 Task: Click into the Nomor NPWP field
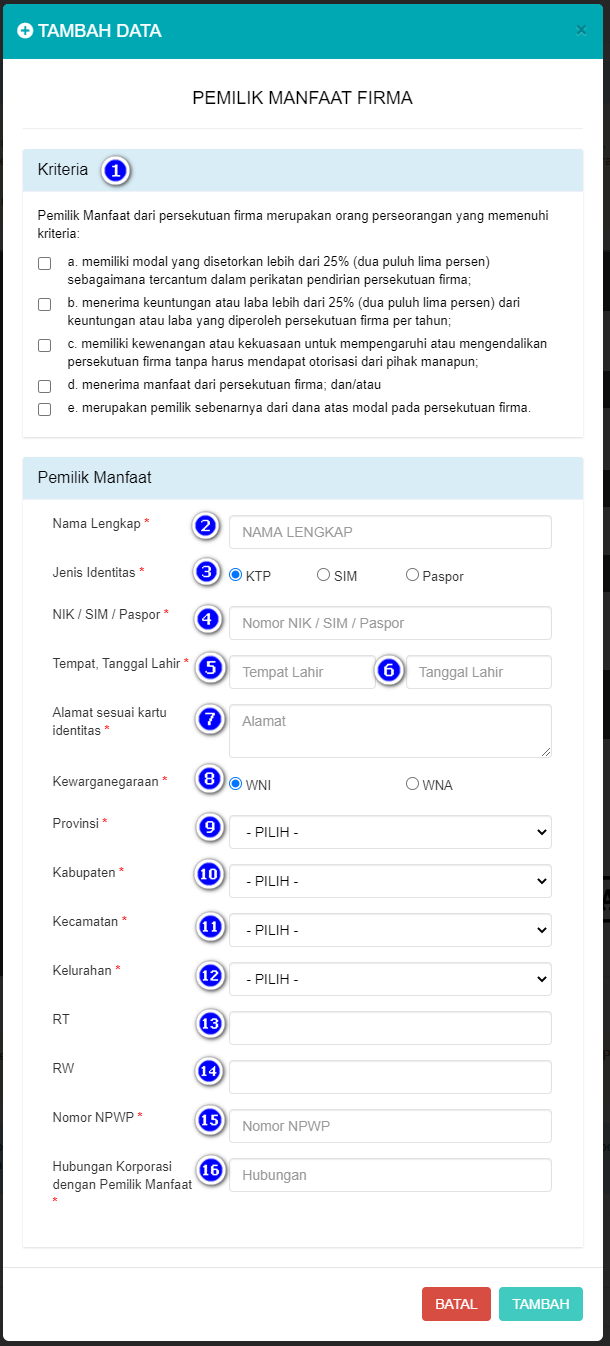pyautogui.click(x=390, y=1126)
